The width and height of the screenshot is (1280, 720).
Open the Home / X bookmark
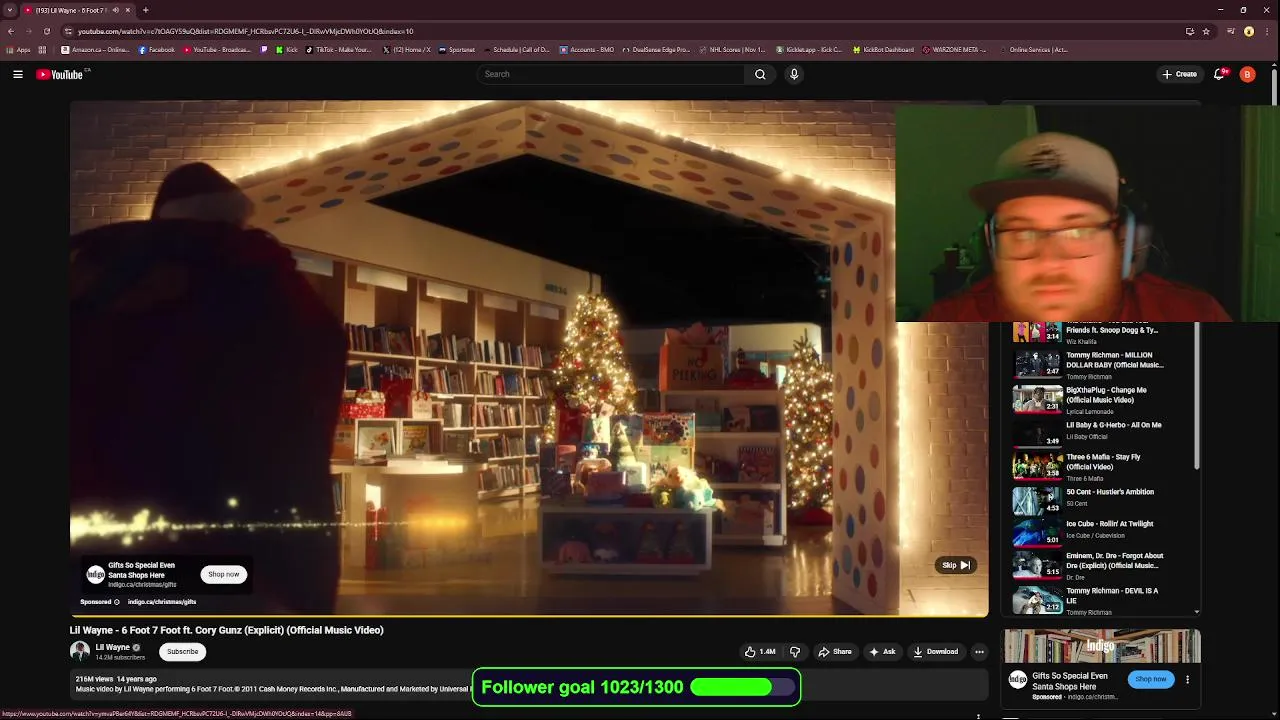(407, 49)
